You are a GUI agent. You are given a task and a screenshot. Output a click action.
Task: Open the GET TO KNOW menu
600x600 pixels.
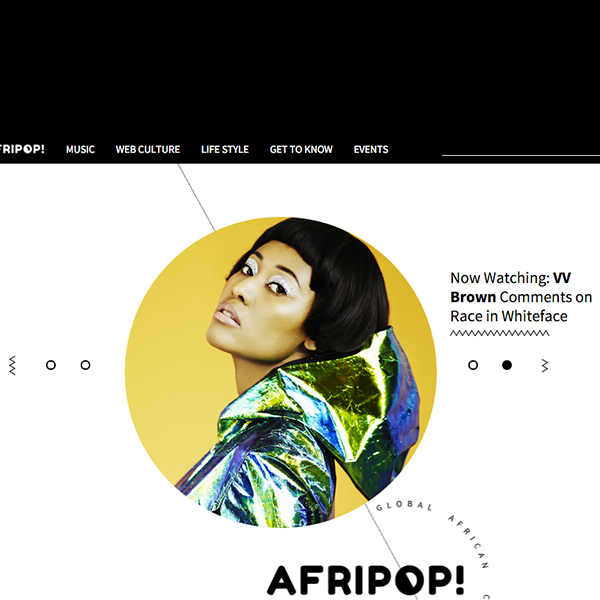pos(301,149)
